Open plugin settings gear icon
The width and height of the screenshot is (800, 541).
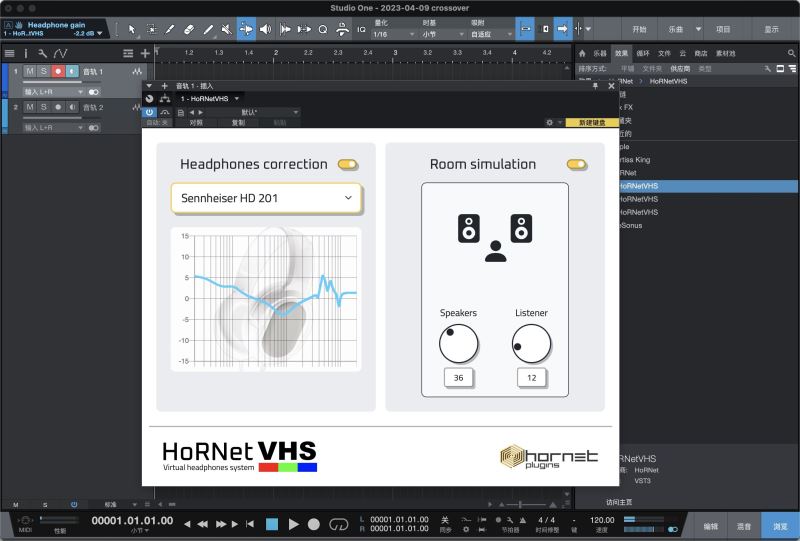549,122
